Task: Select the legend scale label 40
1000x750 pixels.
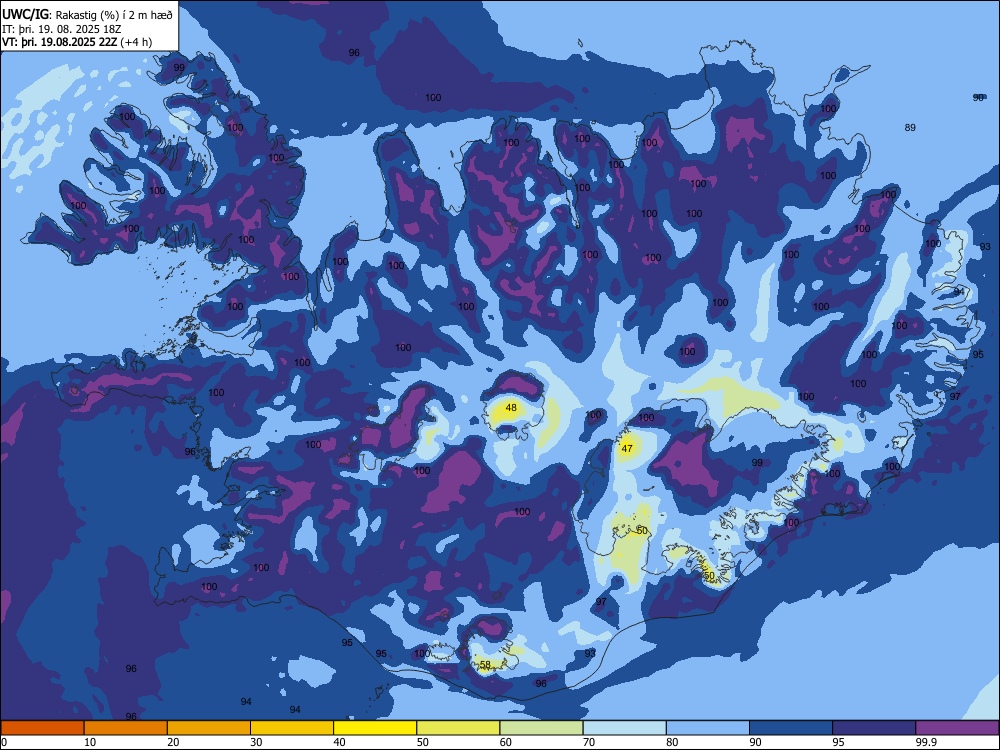Action: 339,742
